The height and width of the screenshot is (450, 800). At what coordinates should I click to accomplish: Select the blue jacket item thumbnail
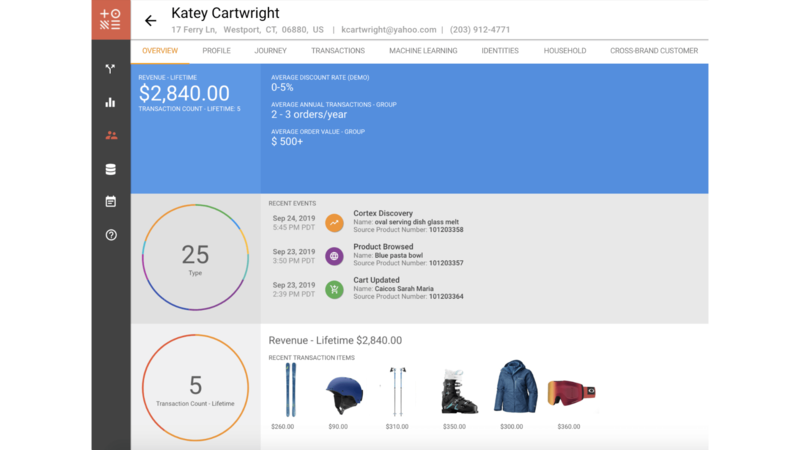tap(515, 386)
